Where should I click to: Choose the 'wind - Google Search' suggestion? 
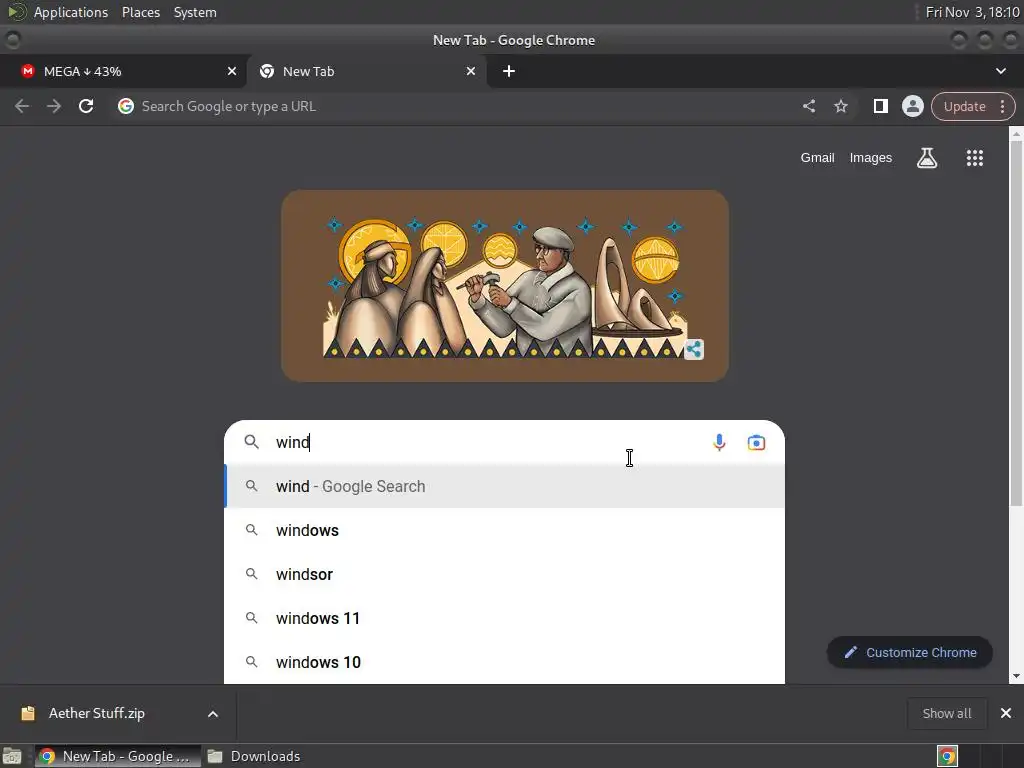point(504,487)
